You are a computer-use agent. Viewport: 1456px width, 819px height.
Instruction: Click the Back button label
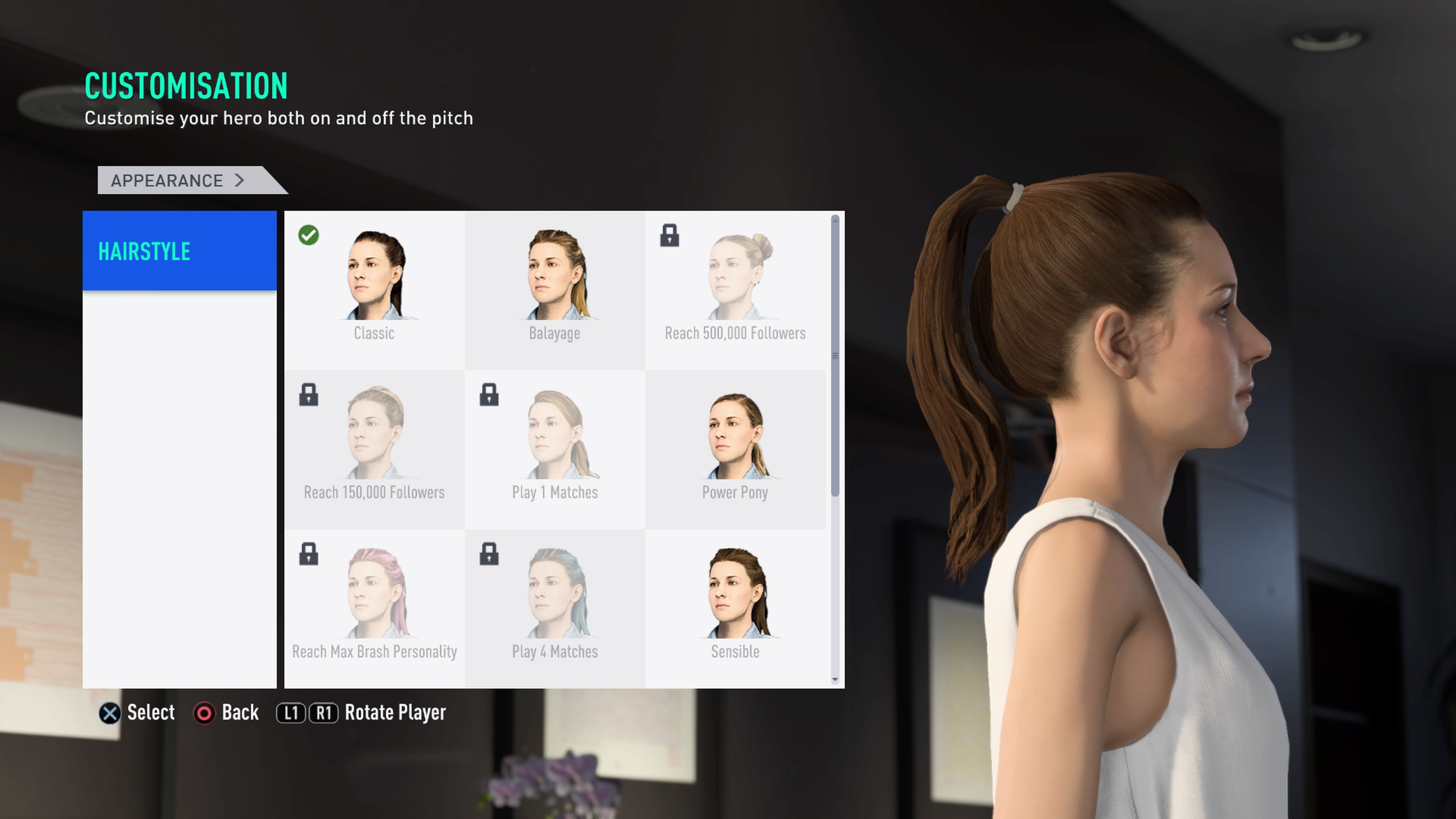click(x=240, y=713)
